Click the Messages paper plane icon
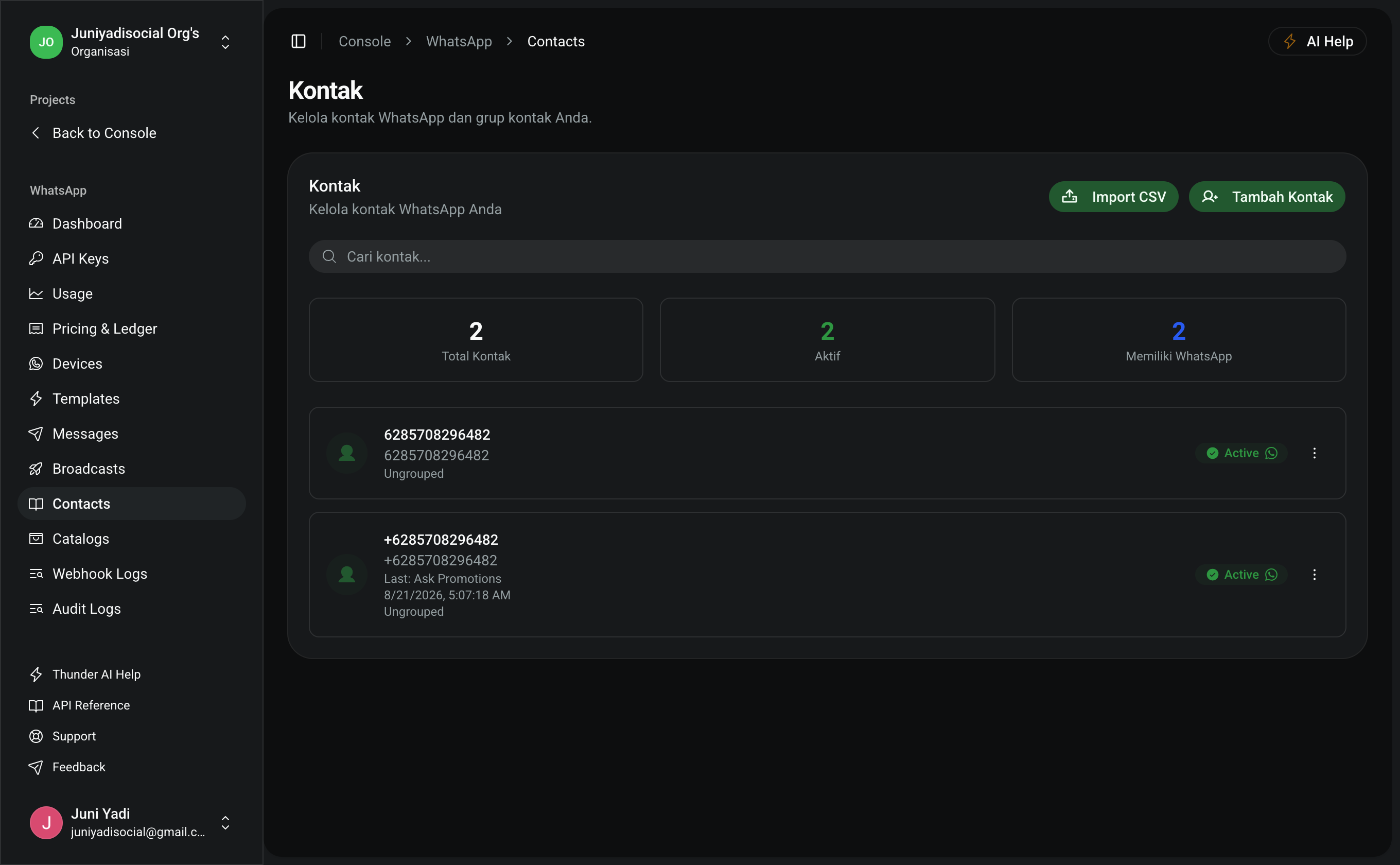The image size is (1400, 865). pos(36,434)
